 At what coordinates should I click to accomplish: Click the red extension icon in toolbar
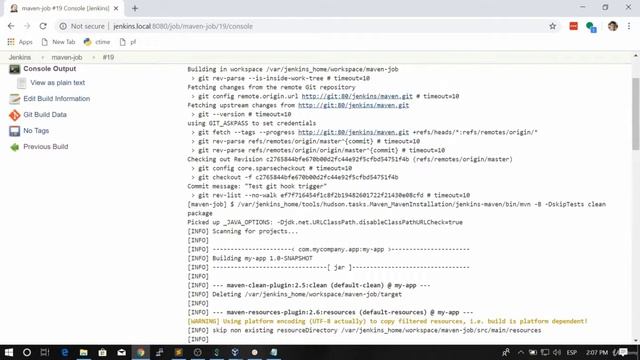573,26
